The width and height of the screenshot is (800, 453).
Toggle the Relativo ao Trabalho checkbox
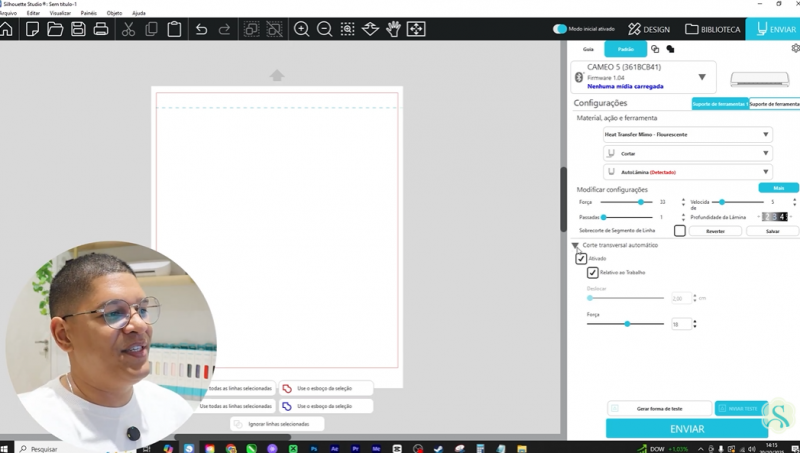[593, 273]
